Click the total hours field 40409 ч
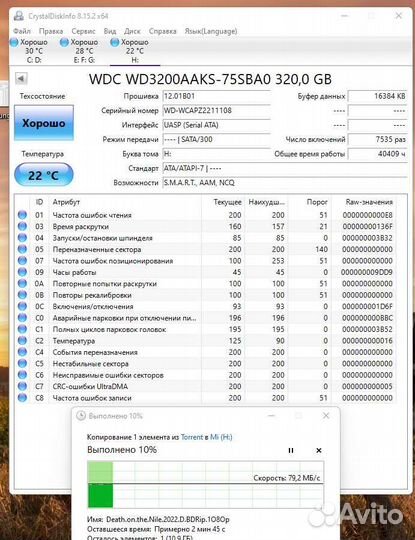The image size is (415, 540). (377, 154)
